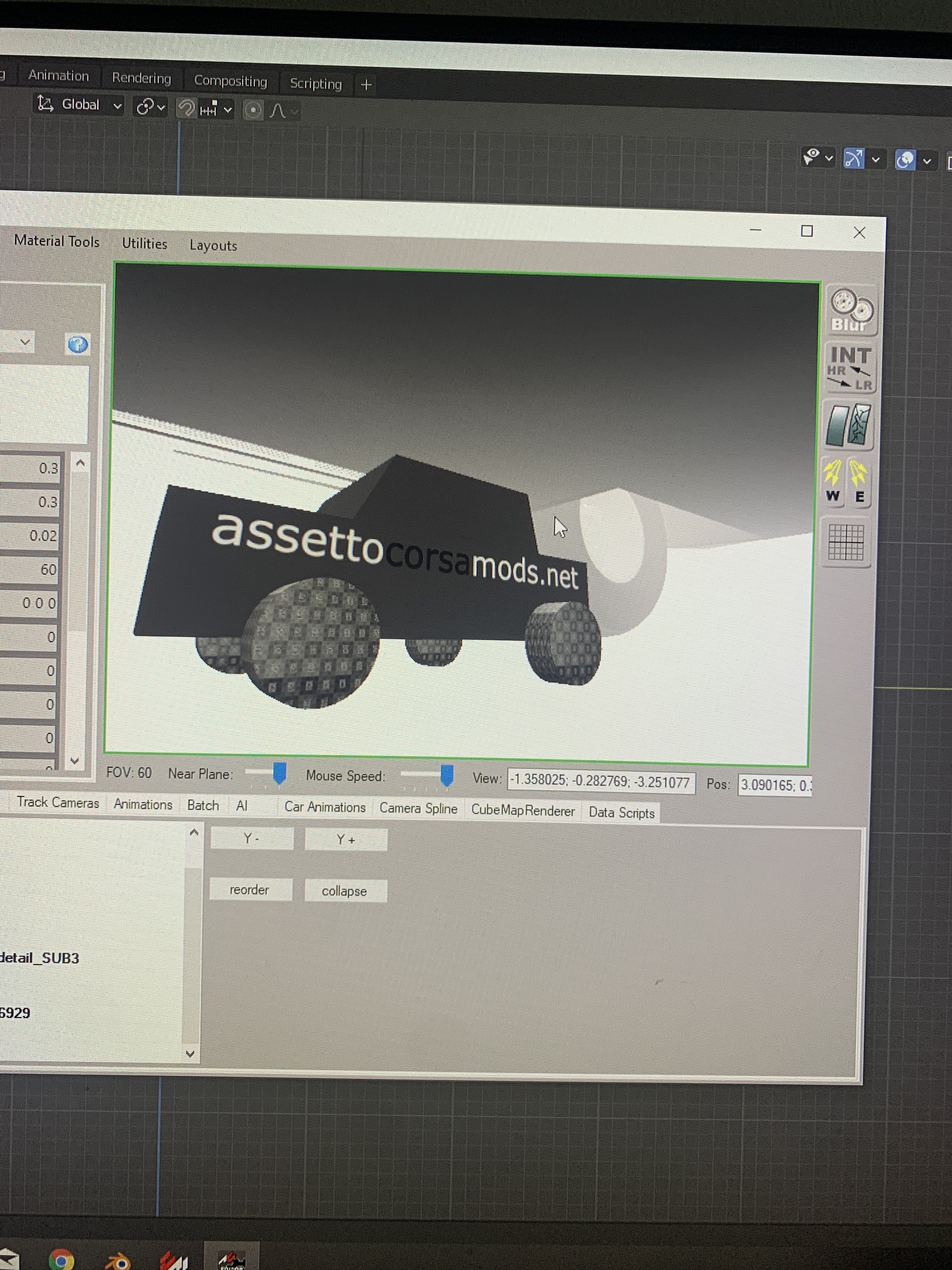The height and width of the screenshot is (1270, 952).
Task: Toggle Blender show gizmo button
Action: (x=853, y=158)
